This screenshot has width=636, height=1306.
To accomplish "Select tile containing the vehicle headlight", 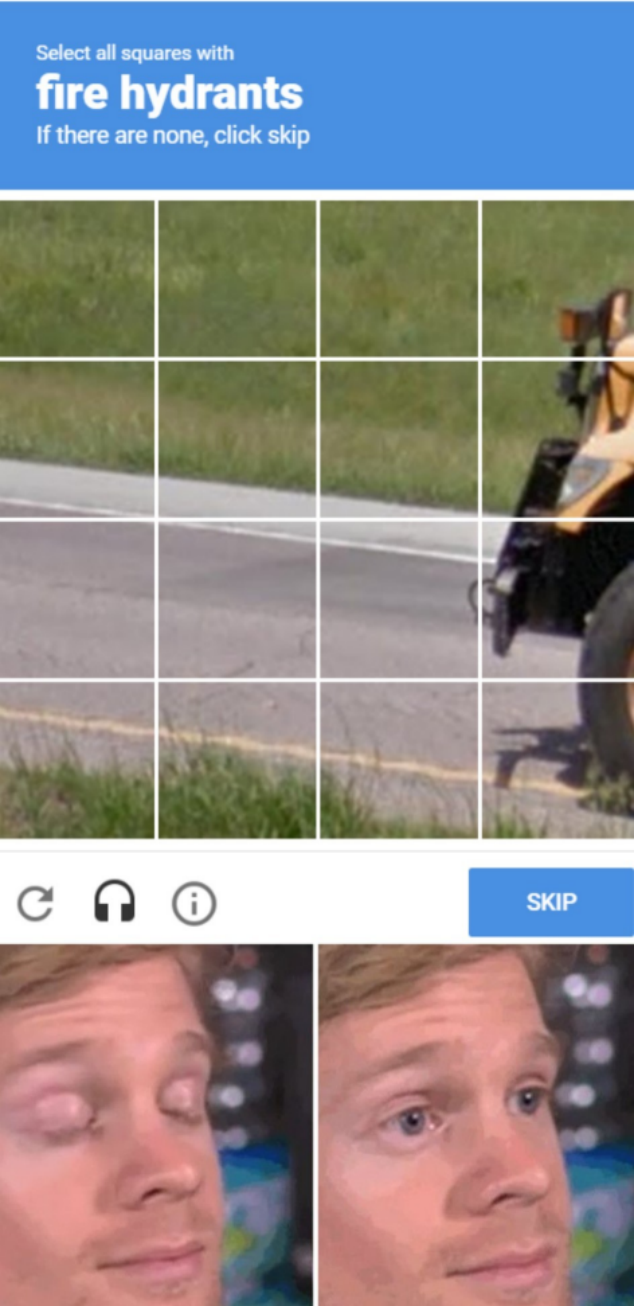I will coord(558,438).
